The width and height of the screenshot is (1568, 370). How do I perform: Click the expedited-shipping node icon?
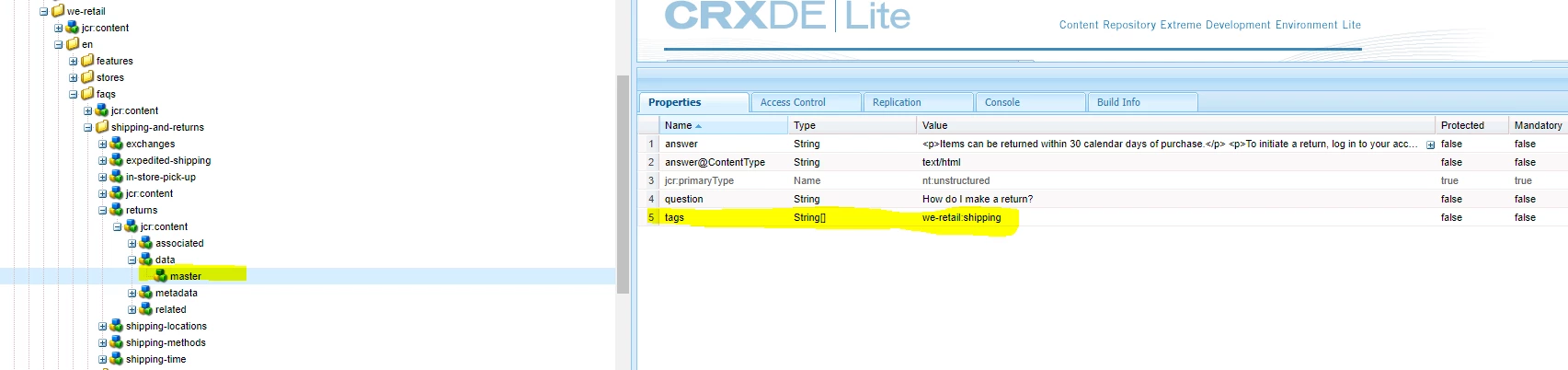tap(117, 160)
